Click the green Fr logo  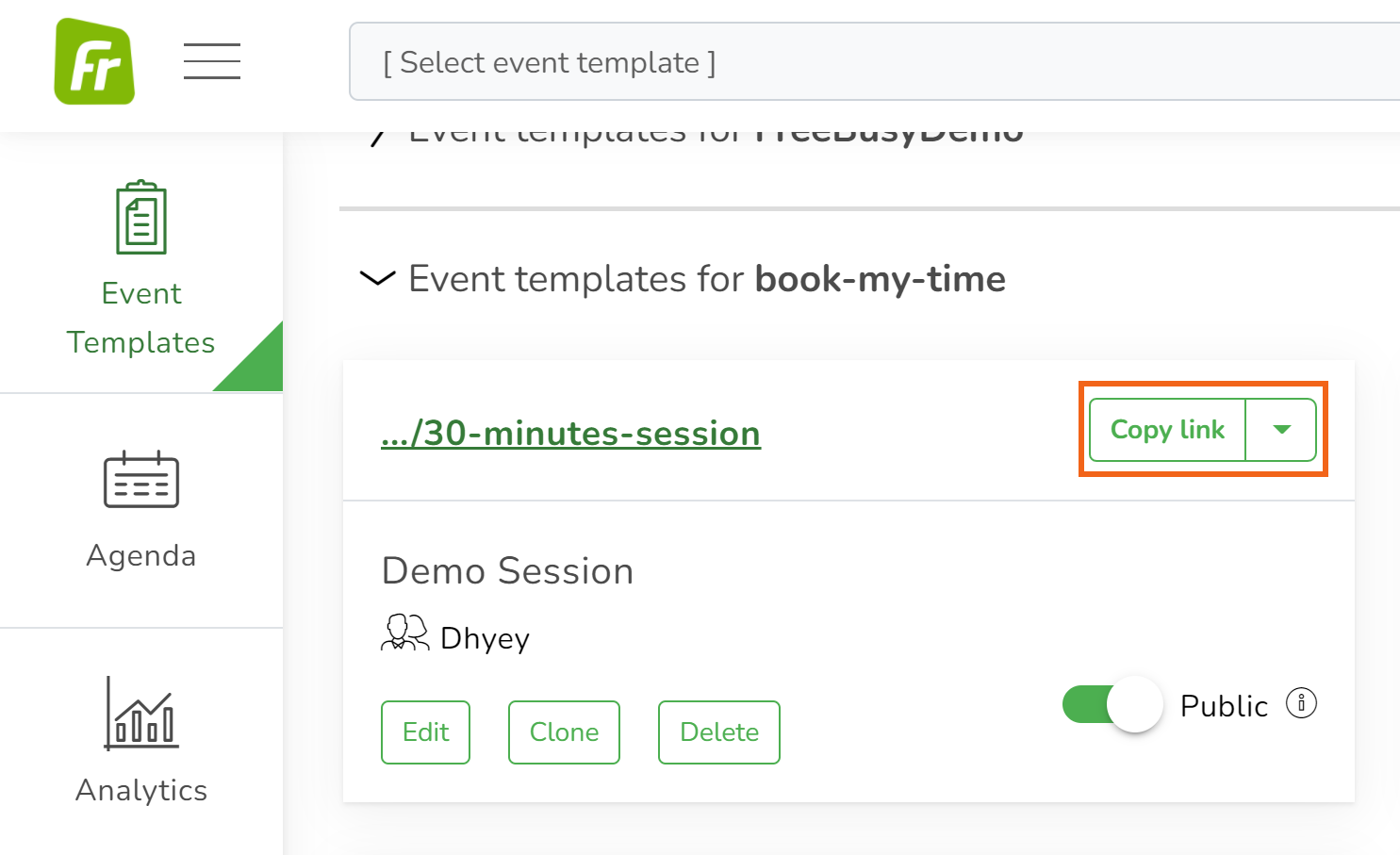94,61
